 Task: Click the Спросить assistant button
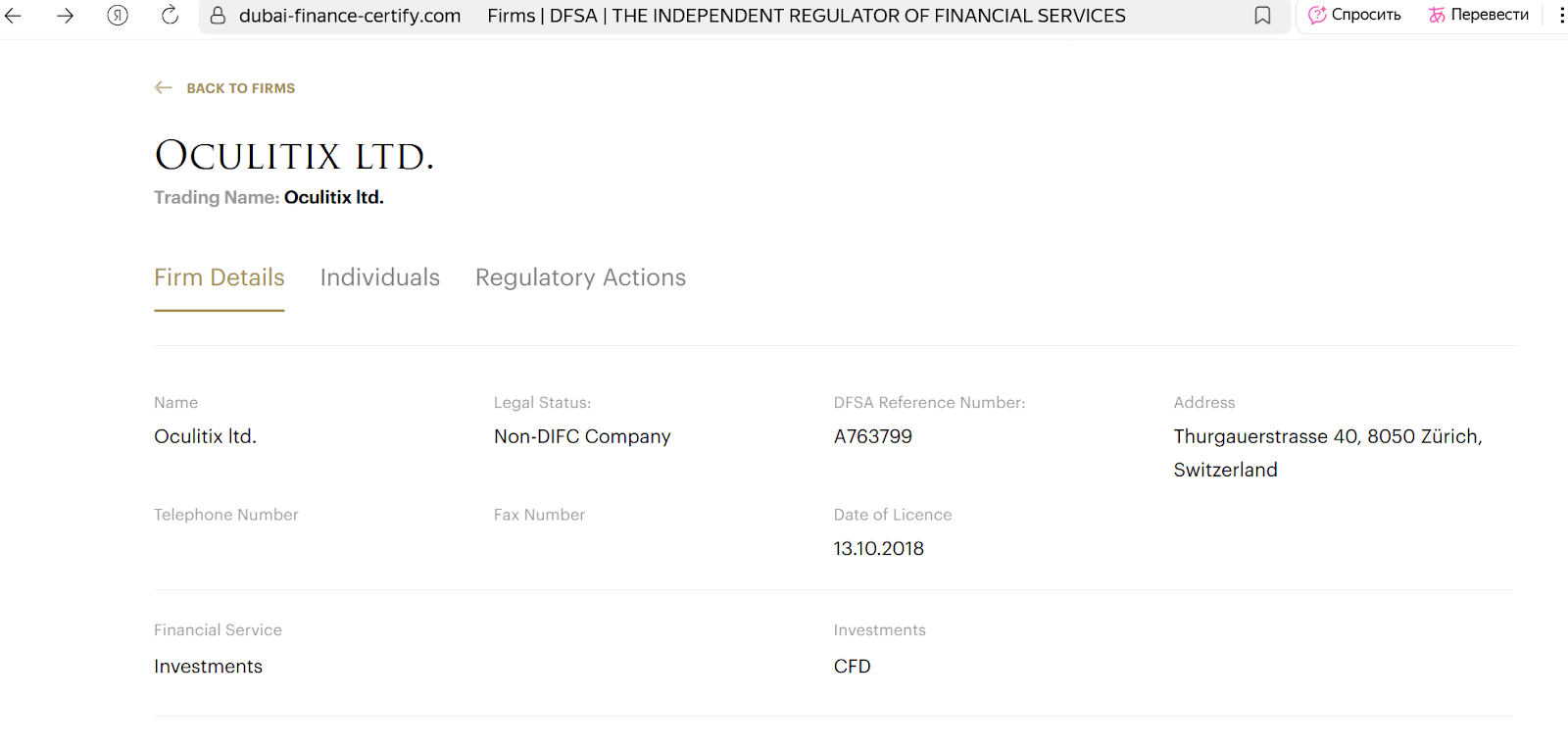coord(1354,15)
